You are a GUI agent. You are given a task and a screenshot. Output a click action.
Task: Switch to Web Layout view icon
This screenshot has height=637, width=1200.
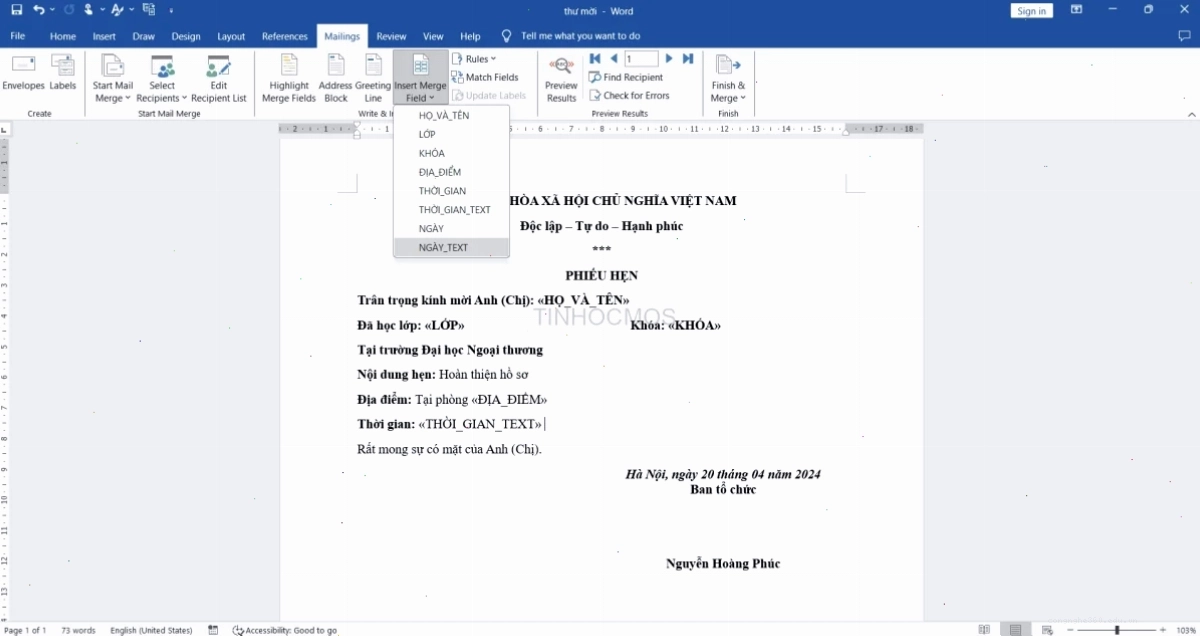pos(1049,630)
